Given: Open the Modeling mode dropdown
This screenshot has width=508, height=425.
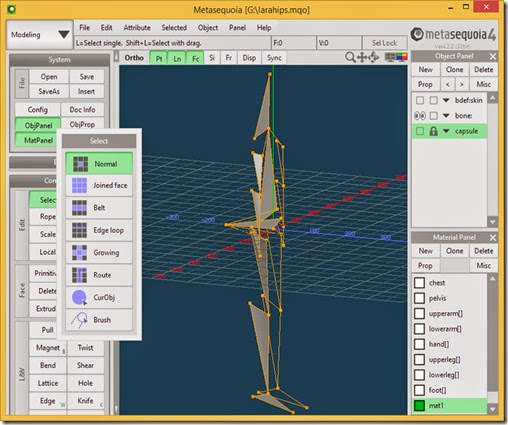Looking at the screenshot, I should point(40,34).
